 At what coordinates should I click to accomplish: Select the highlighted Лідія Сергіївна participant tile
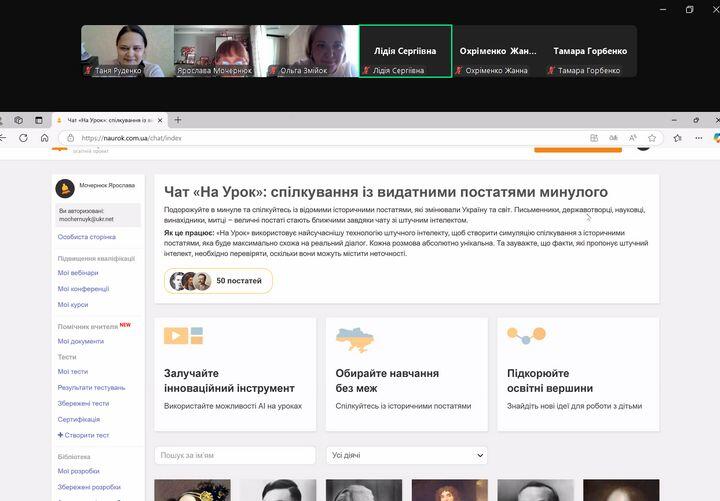click(405, 51)
